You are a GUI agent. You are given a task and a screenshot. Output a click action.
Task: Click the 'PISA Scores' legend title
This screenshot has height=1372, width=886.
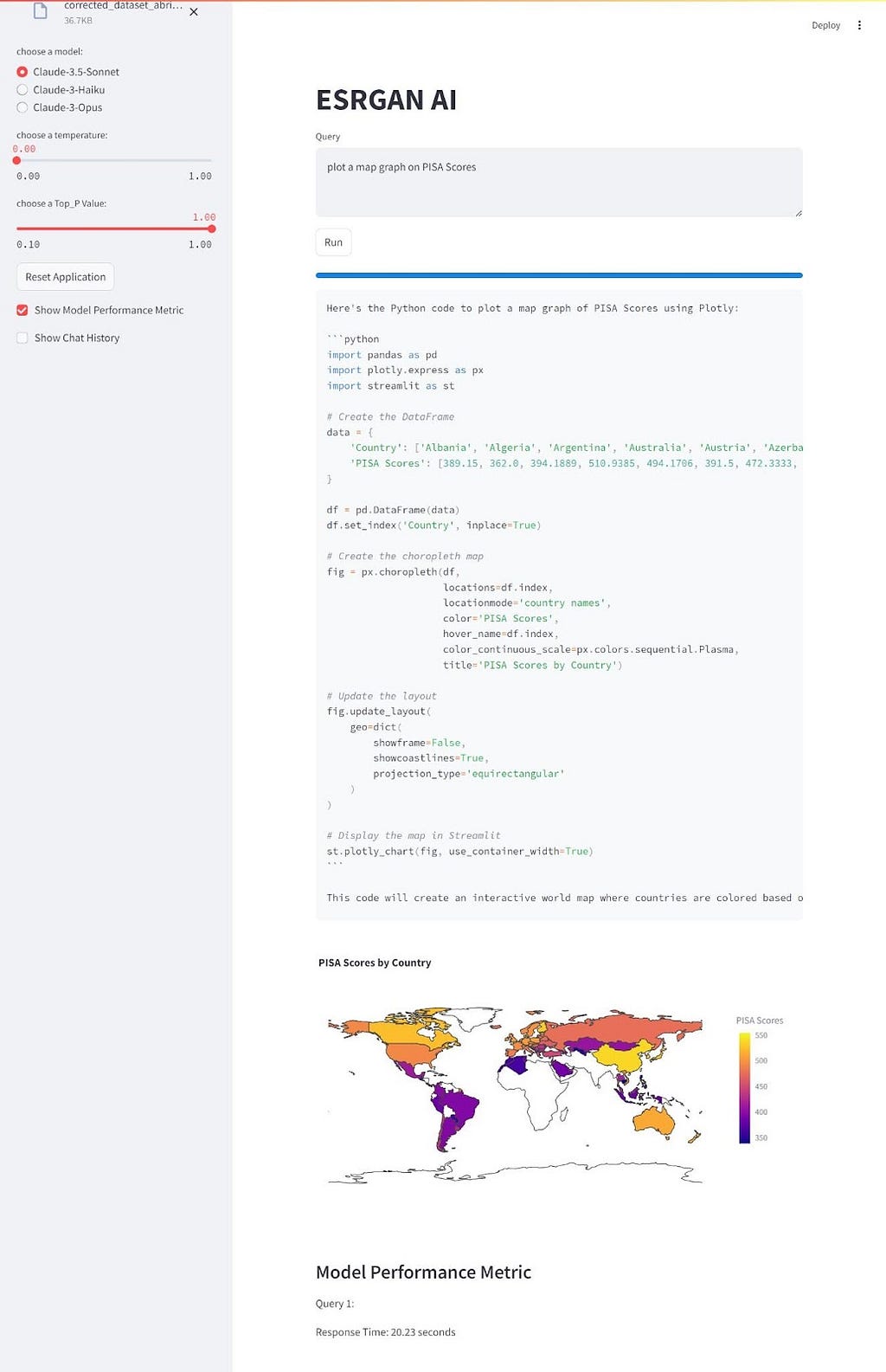(x=760, y=1021)
